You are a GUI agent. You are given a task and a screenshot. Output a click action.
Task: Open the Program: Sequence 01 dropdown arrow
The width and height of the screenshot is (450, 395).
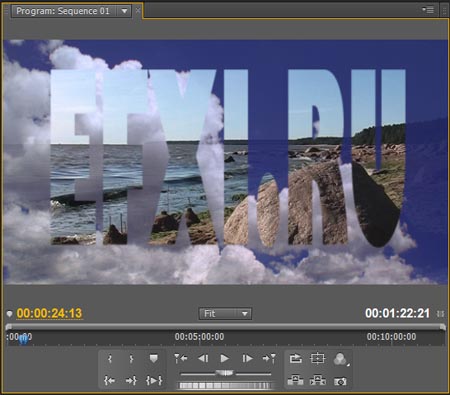[x=124, y=11]
